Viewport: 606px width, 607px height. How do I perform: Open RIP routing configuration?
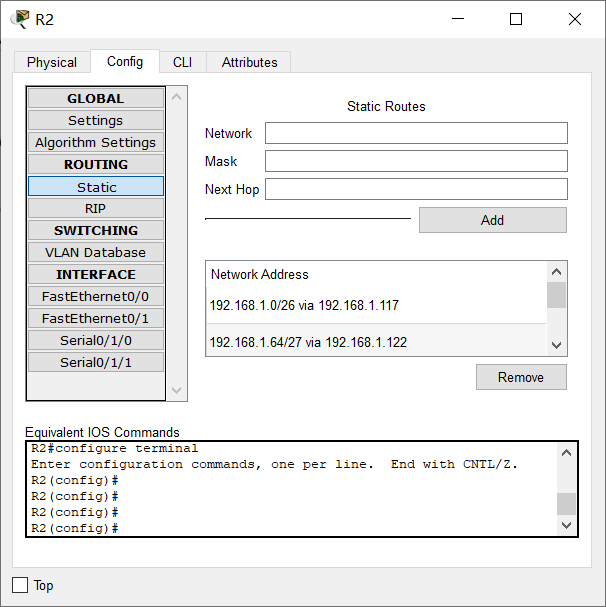pos(96,209)
